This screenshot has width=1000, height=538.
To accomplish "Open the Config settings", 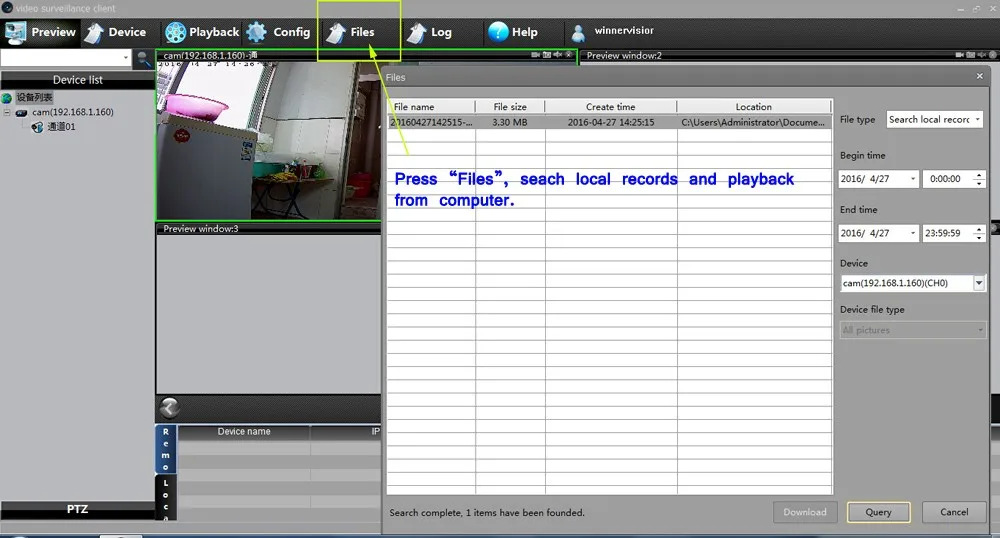I will tap(278, 32).
